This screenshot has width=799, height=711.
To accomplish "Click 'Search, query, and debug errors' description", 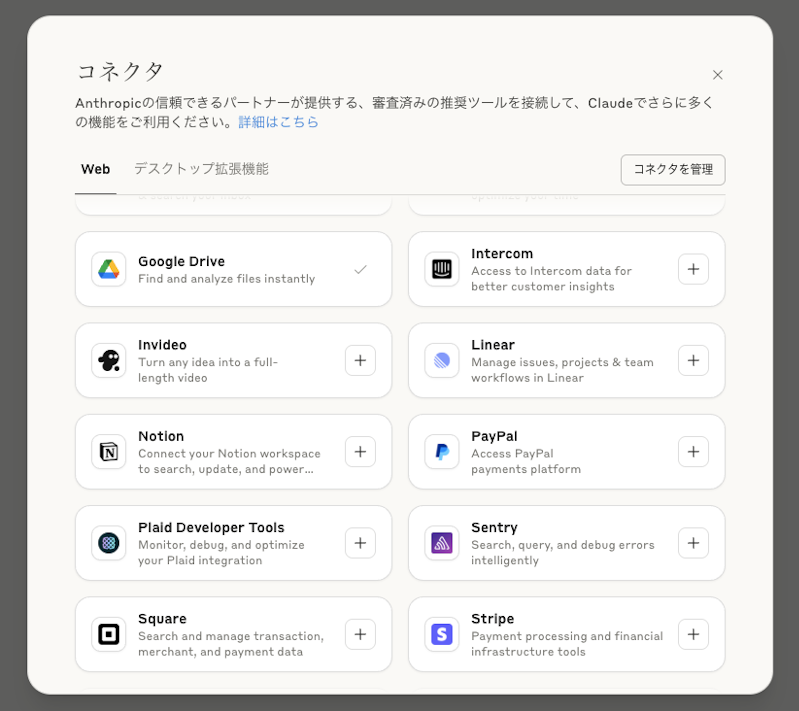I will tap(563, 552).
